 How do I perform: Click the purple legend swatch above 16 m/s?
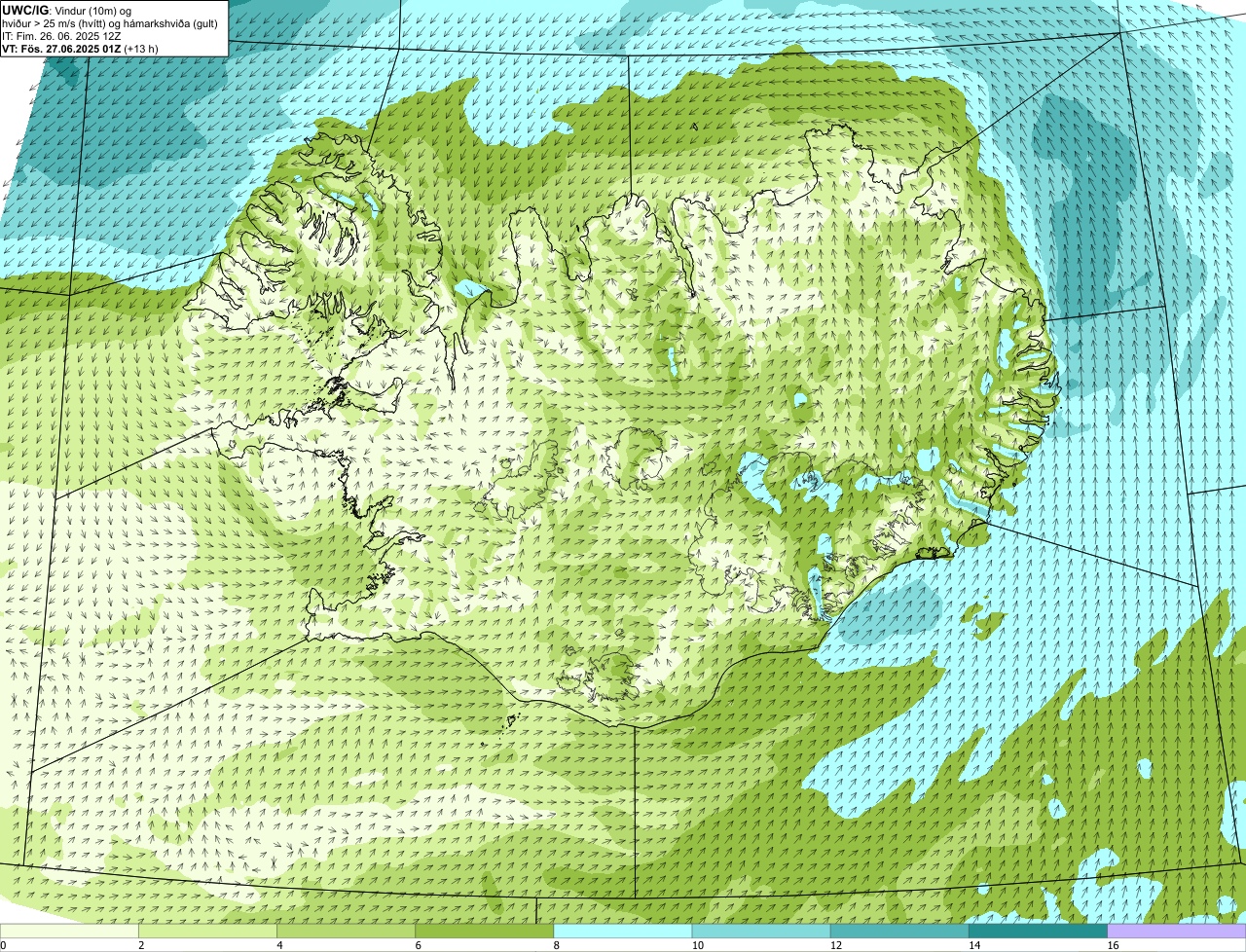coord(1177,931)
